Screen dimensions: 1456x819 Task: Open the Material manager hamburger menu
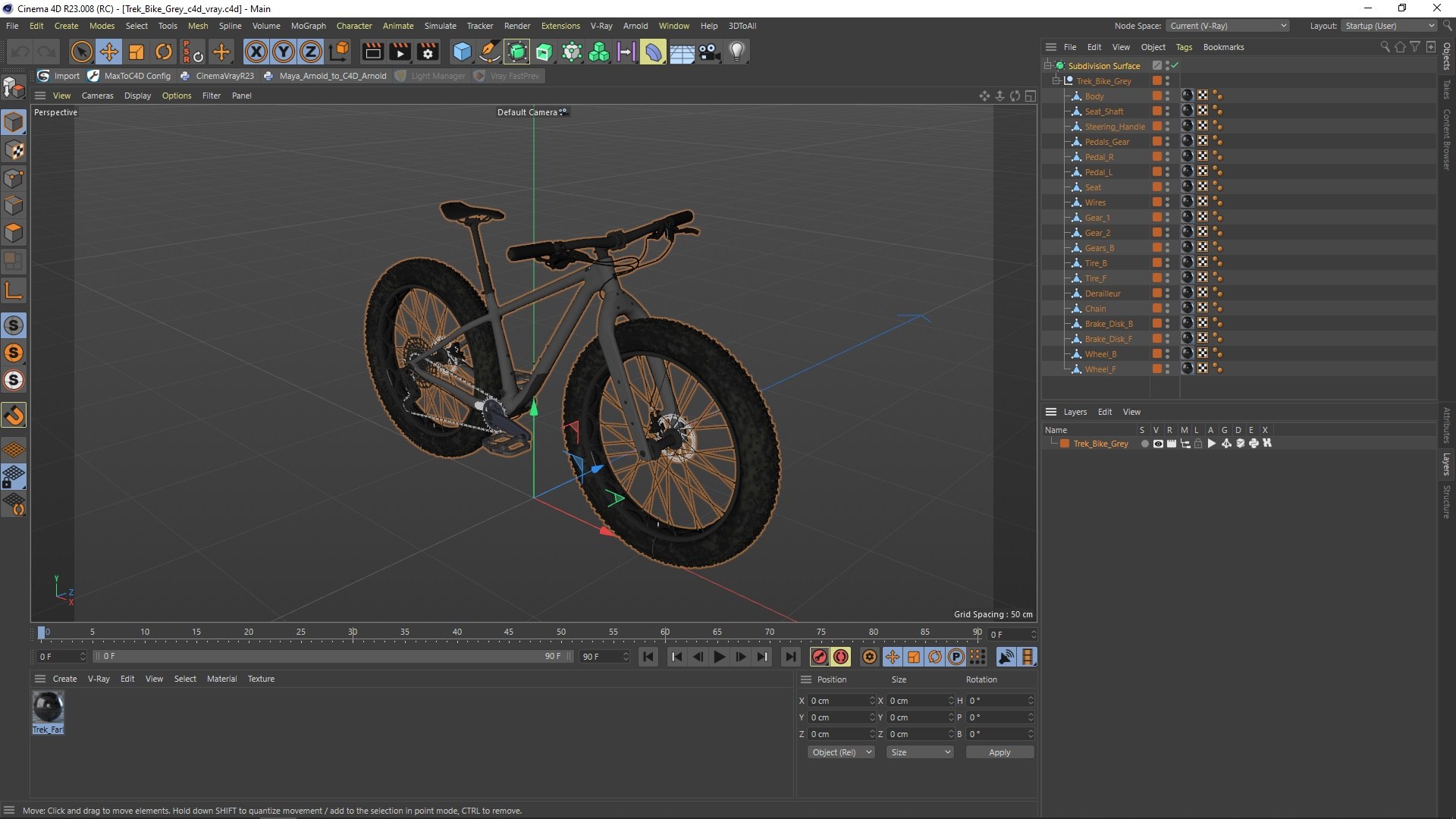(x=40, y=679)
